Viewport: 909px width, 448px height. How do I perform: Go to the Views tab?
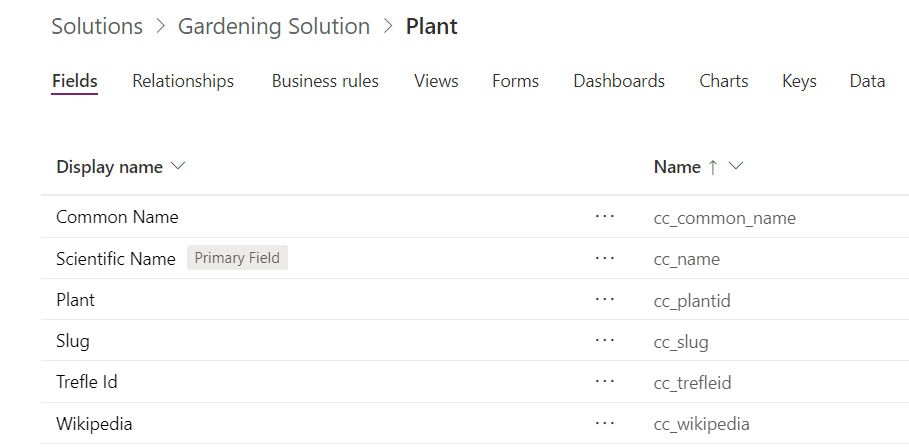pos(436,81)
